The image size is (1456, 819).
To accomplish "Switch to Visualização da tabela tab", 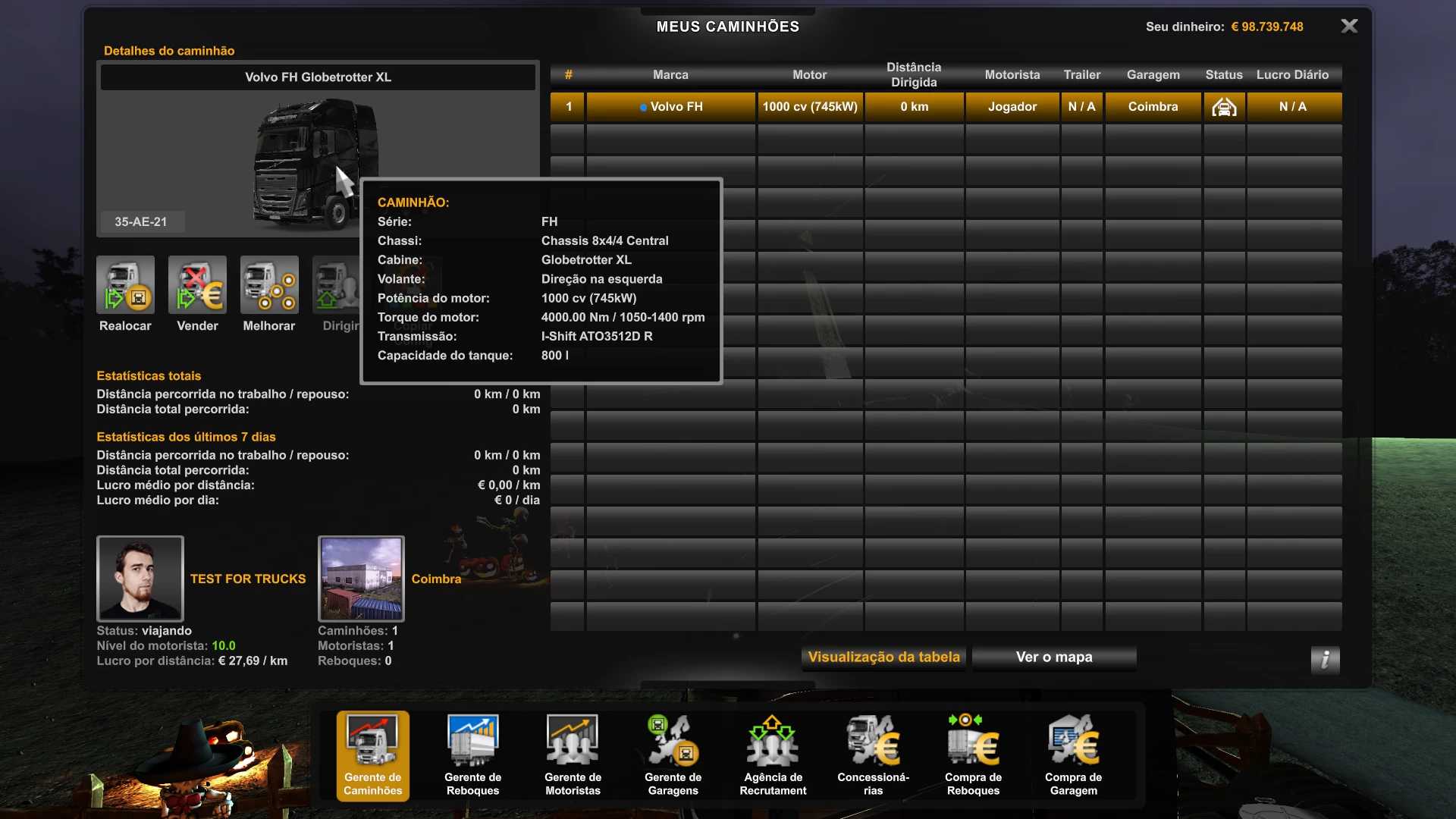I will [x=883, y=657].
